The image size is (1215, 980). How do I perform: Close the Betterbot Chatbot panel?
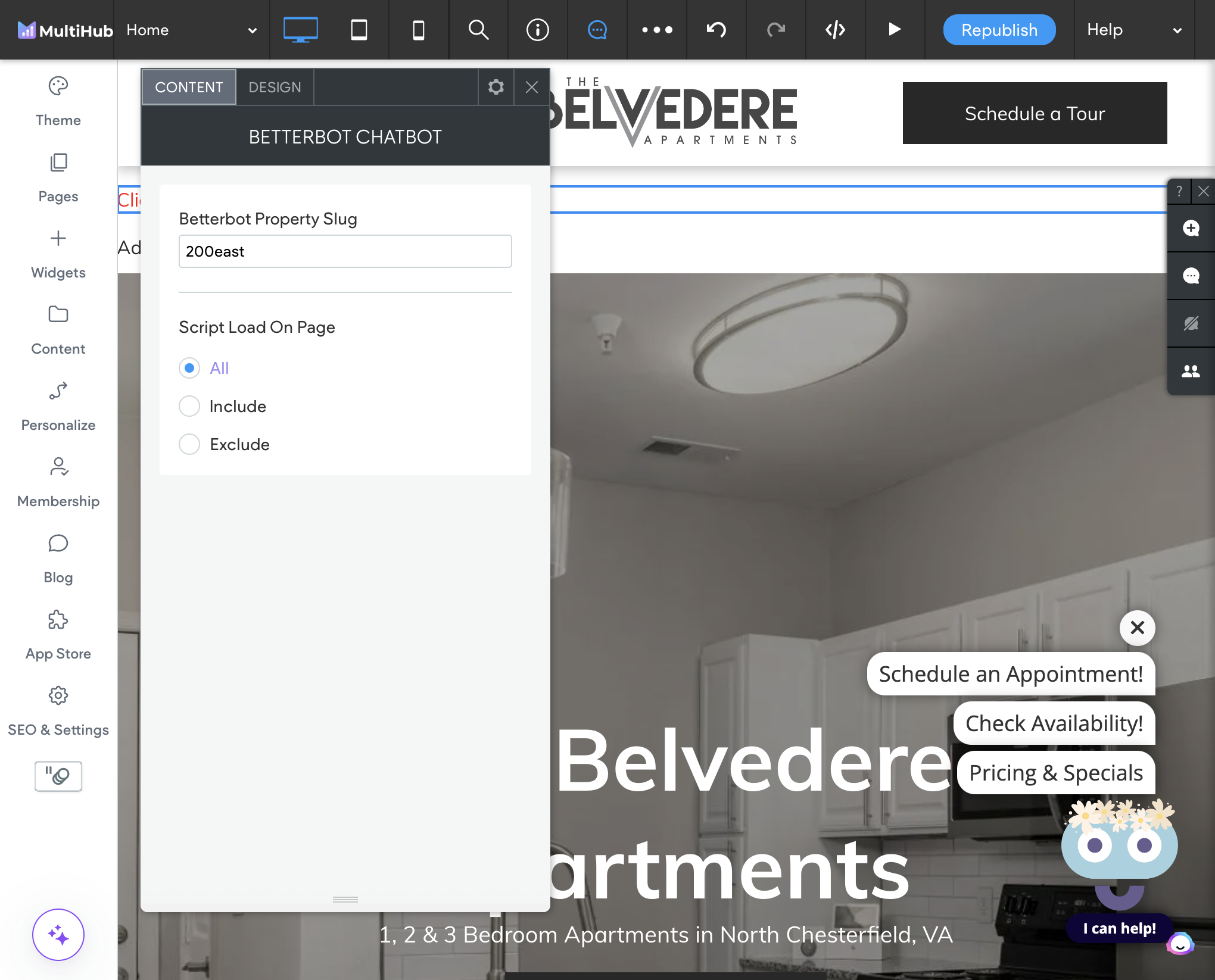(x=532, y=87)
